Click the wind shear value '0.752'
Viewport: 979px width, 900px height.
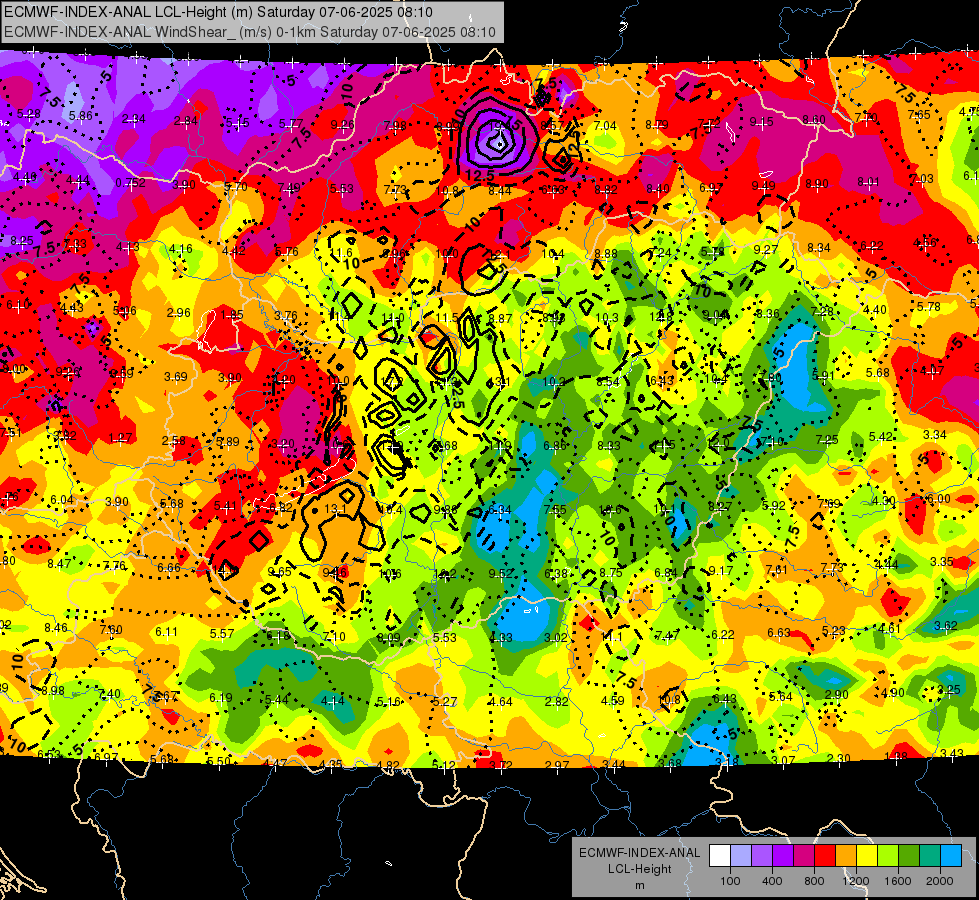(x=130, y=183)
